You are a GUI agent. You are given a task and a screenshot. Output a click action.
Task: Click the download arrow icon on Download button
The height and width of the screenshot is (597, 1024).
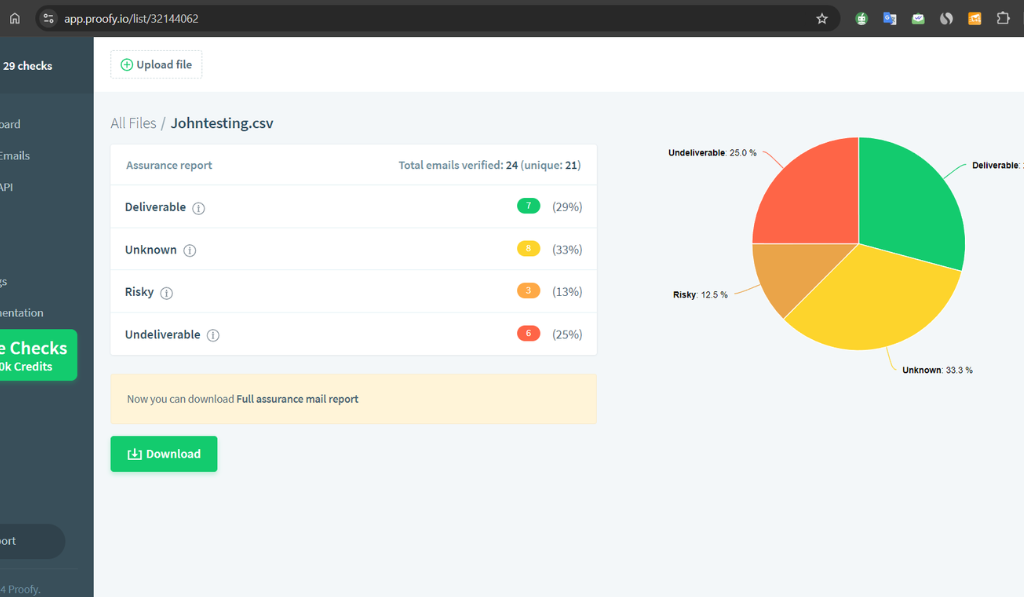pos(135,454)
